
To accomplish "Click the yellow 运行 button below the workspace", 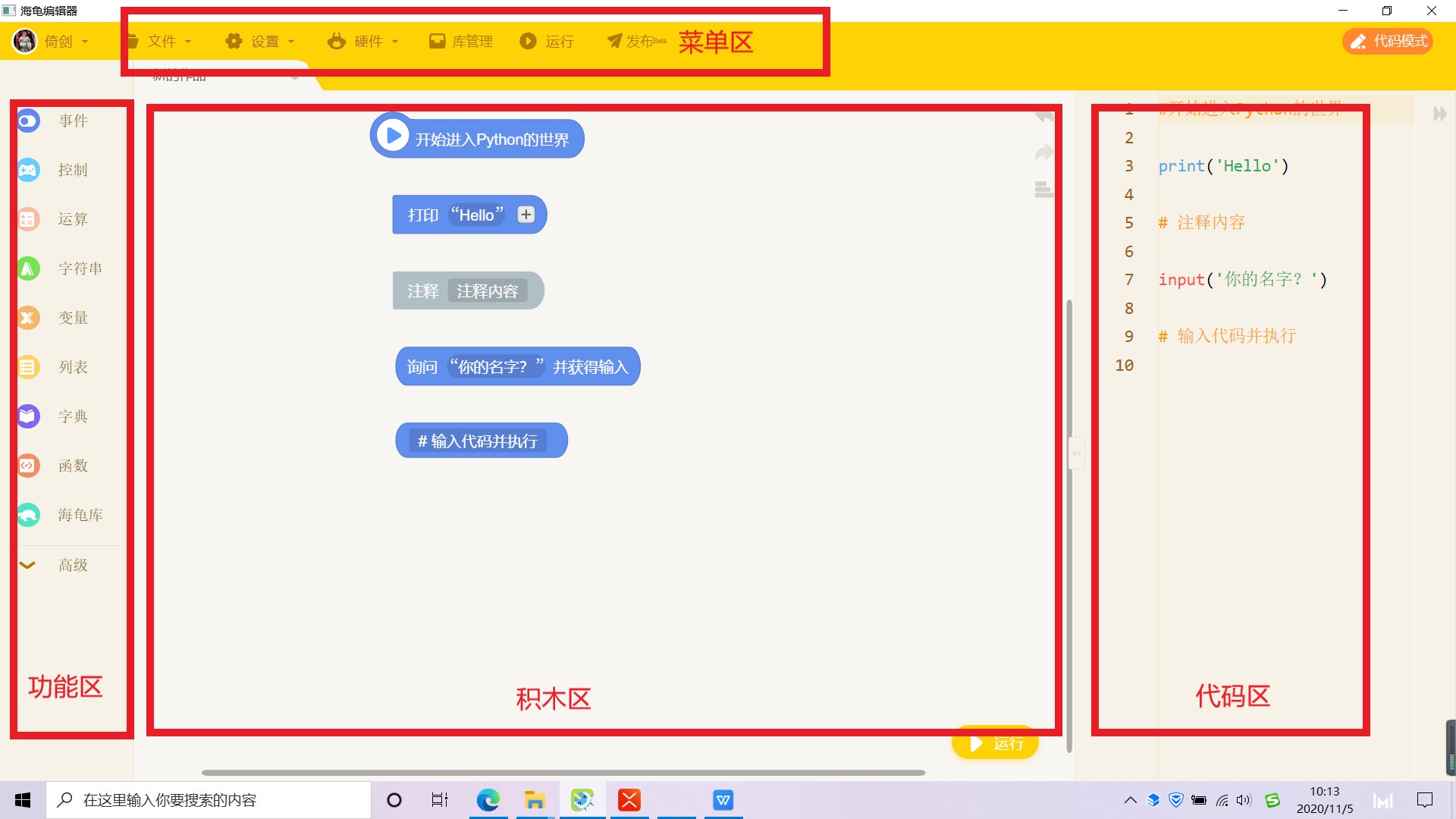I will (x=995, y=743).
